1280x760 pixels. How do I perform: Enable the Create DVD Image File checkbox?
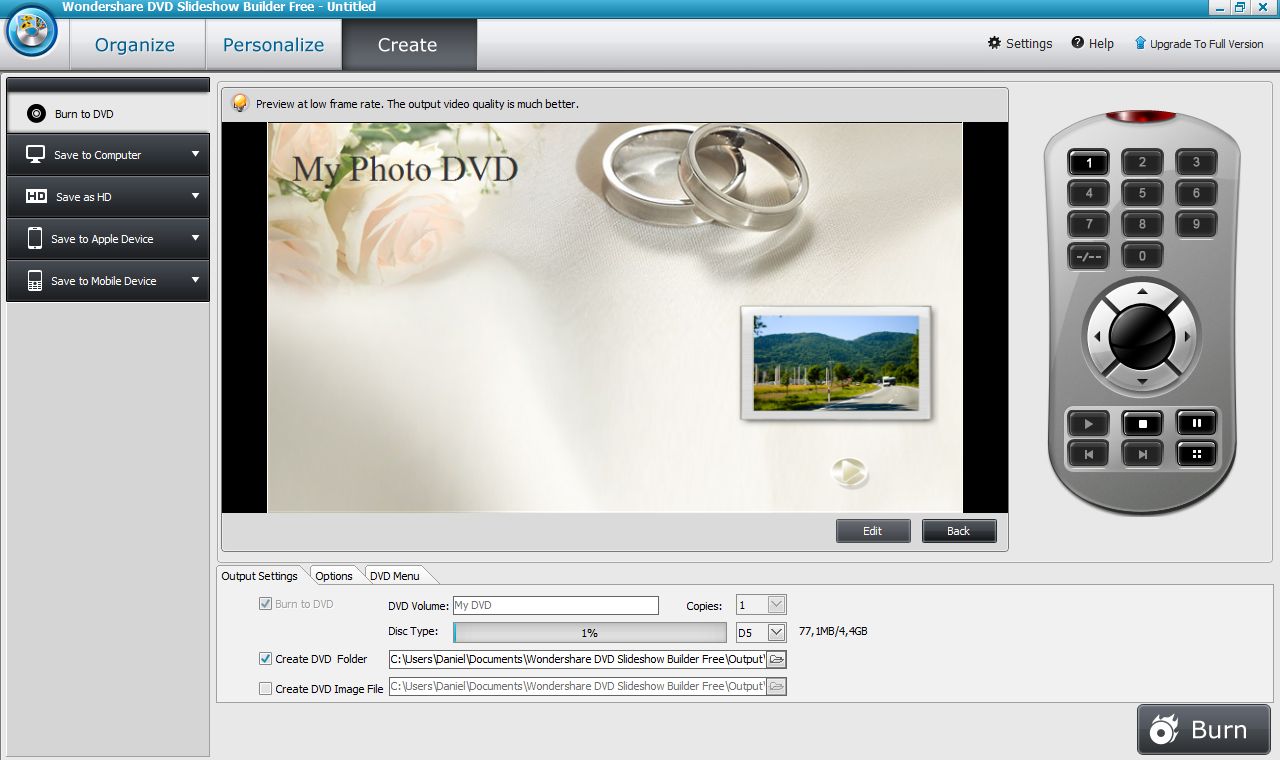(x=265, y=688)
